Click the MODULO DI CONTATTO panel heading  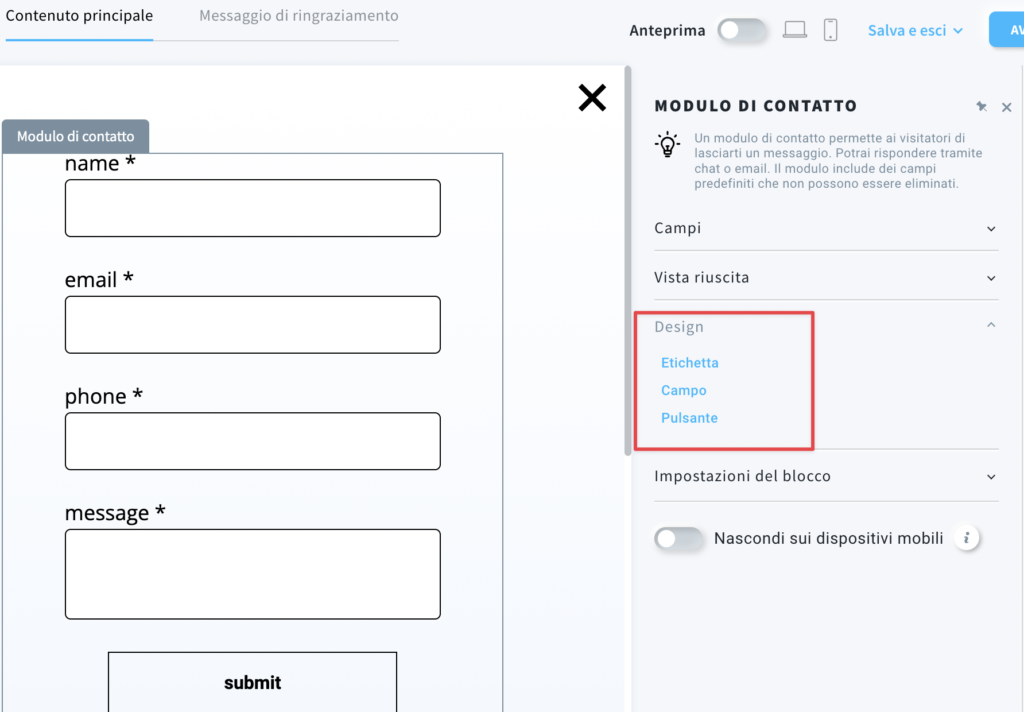756,106
